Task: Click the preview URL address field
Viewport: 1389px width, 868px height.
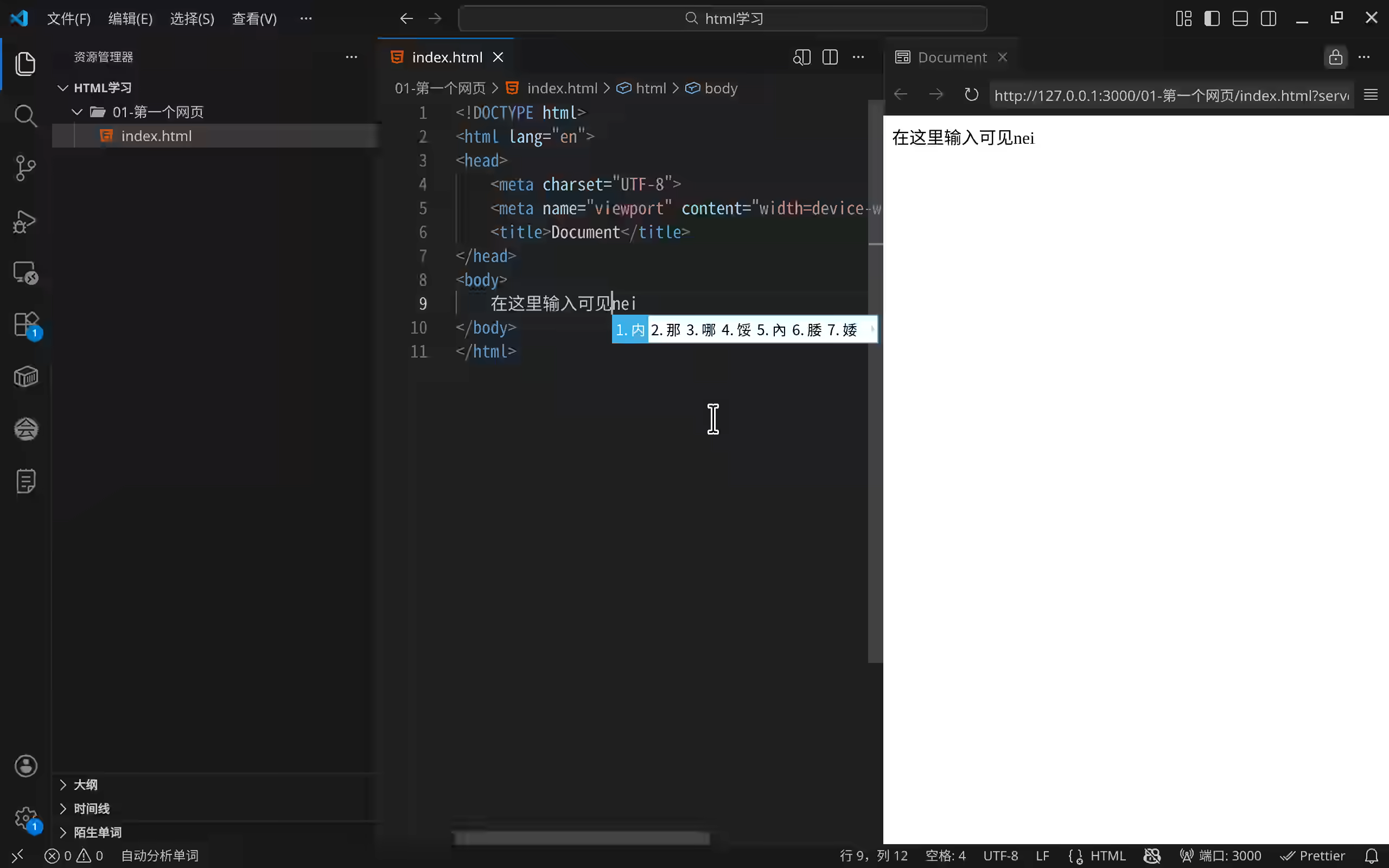Action: (x=1171, y=95)
